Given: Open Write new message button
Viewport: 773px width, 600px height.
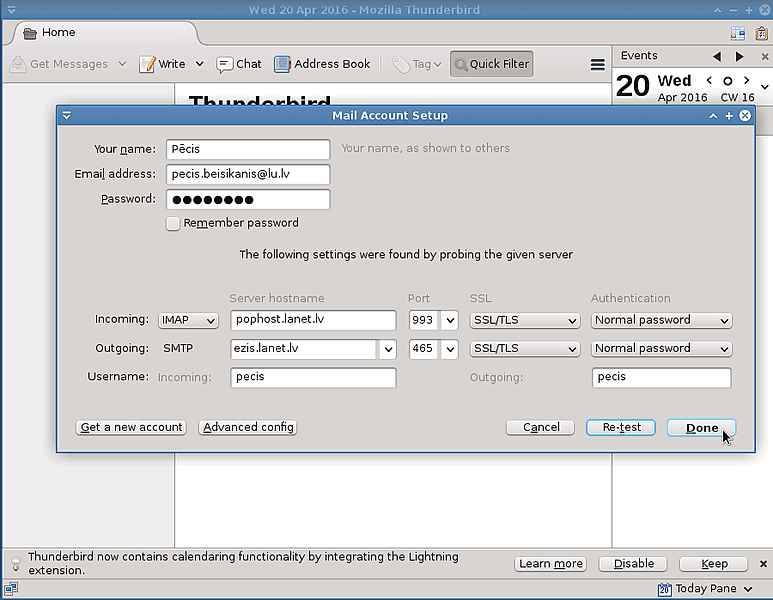Looking at the screenshot, I should click(x=162, y=64).
